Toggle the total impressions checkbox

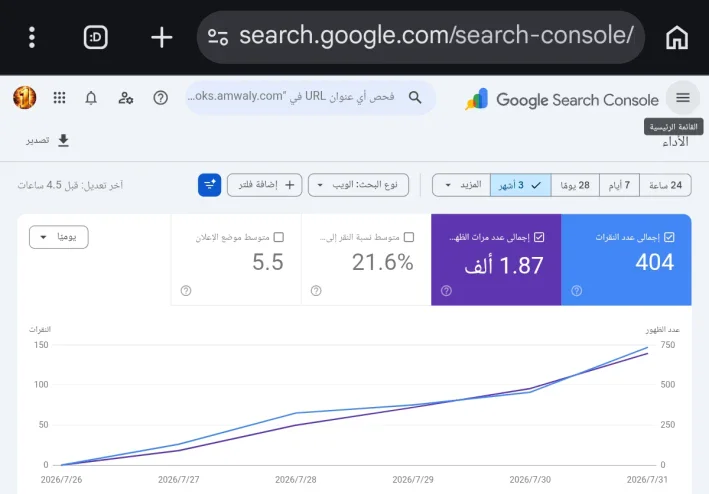539,237
